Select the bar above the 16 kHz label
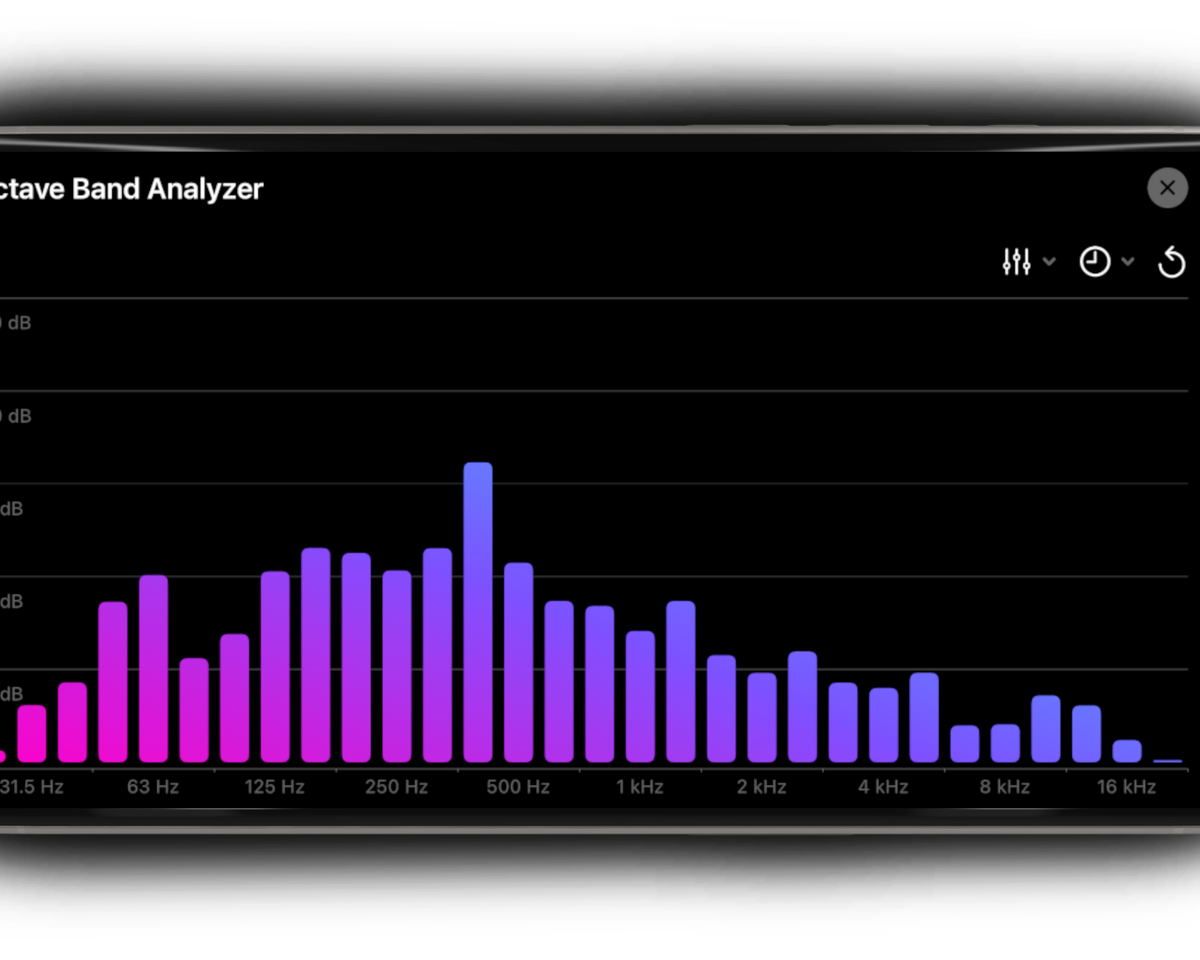Screen dimensions: 1200x960 click(x=1127, y=751)
